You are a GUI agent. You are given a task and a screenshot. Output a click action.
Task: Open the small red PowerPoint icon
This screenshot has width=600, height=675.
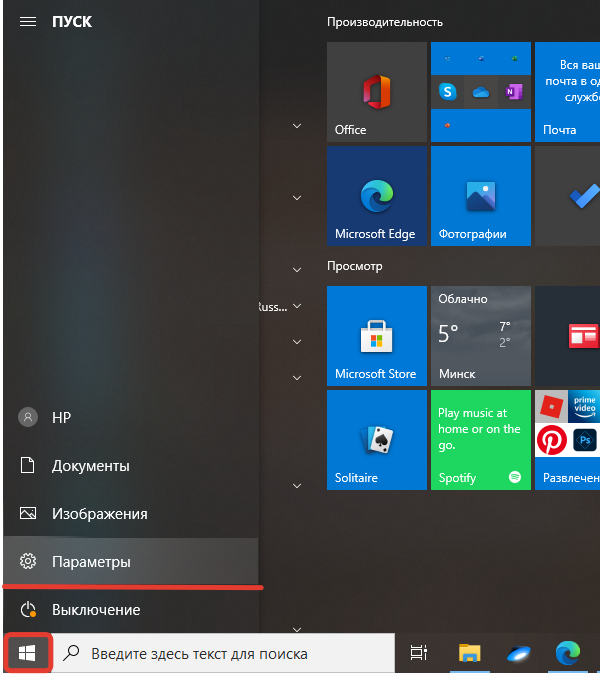click(x=448, y=125)
